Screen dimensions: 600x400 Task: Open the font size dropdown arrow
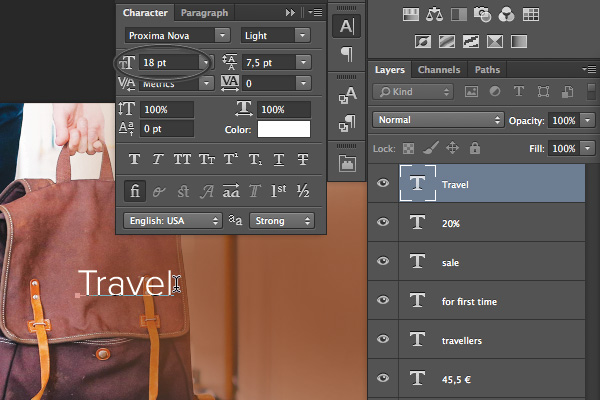pos(206,62)
